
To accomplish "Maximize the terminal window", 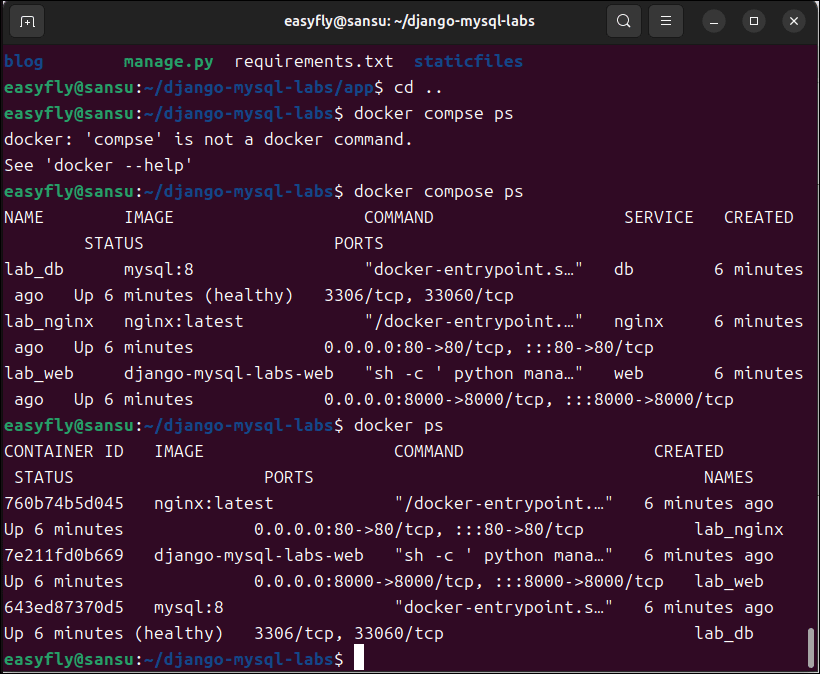I will [754, 21].
